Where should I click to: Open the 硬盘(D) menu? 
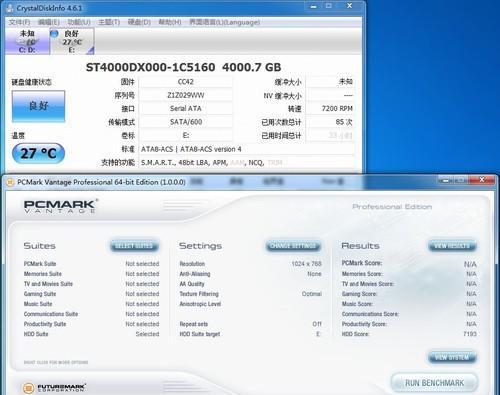(x=139, y=22)
